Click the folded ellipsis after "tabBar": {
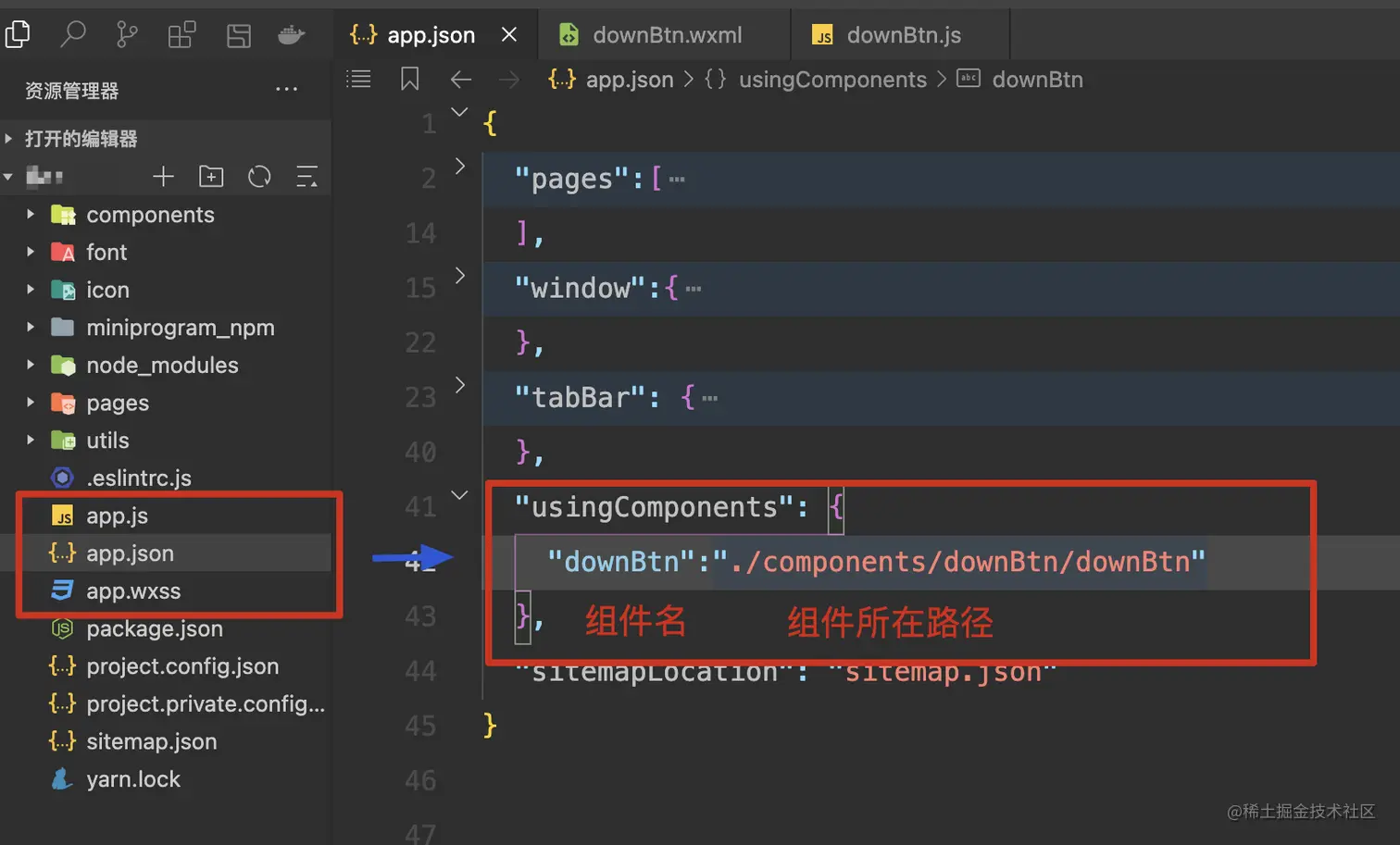The width and height of the screenshot is (1400, 845). point(709,399)
